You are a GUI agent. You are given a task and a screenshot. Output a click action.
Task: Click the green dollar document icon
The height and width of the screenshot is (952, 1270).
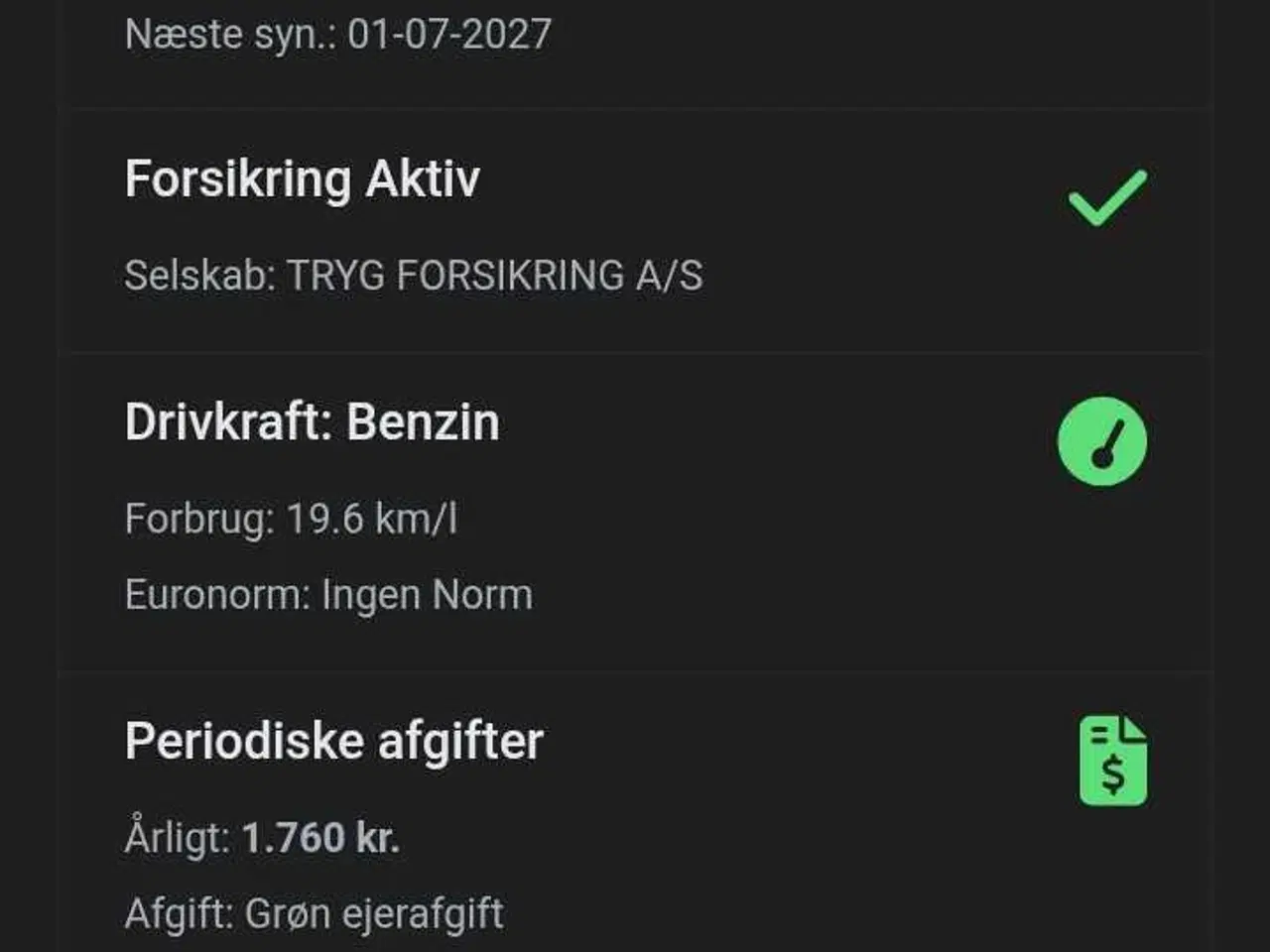pos(1112,761)
